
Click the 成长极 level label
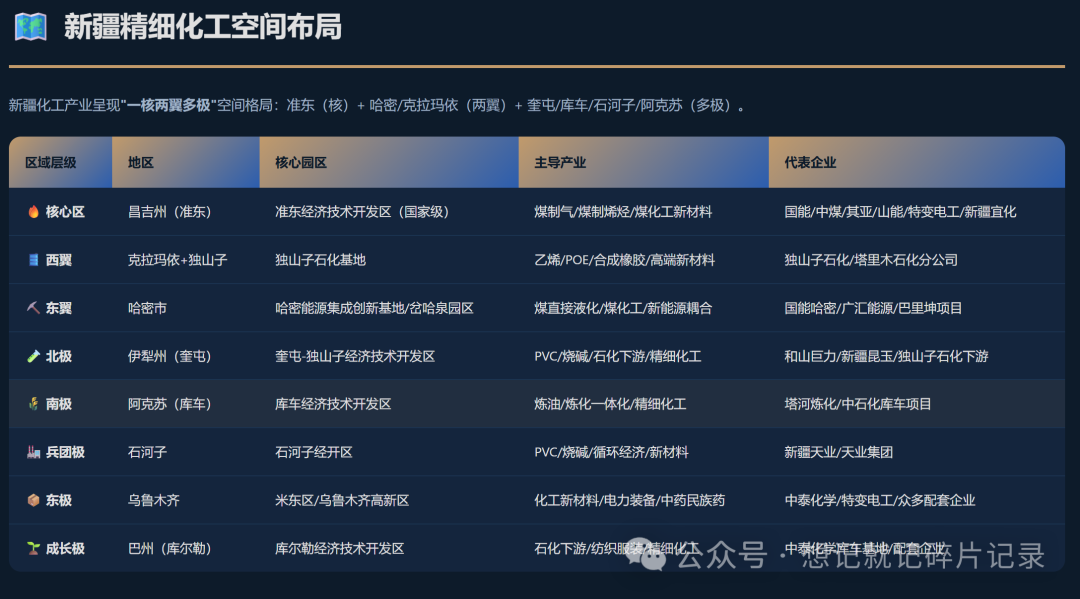coord(65,549)
